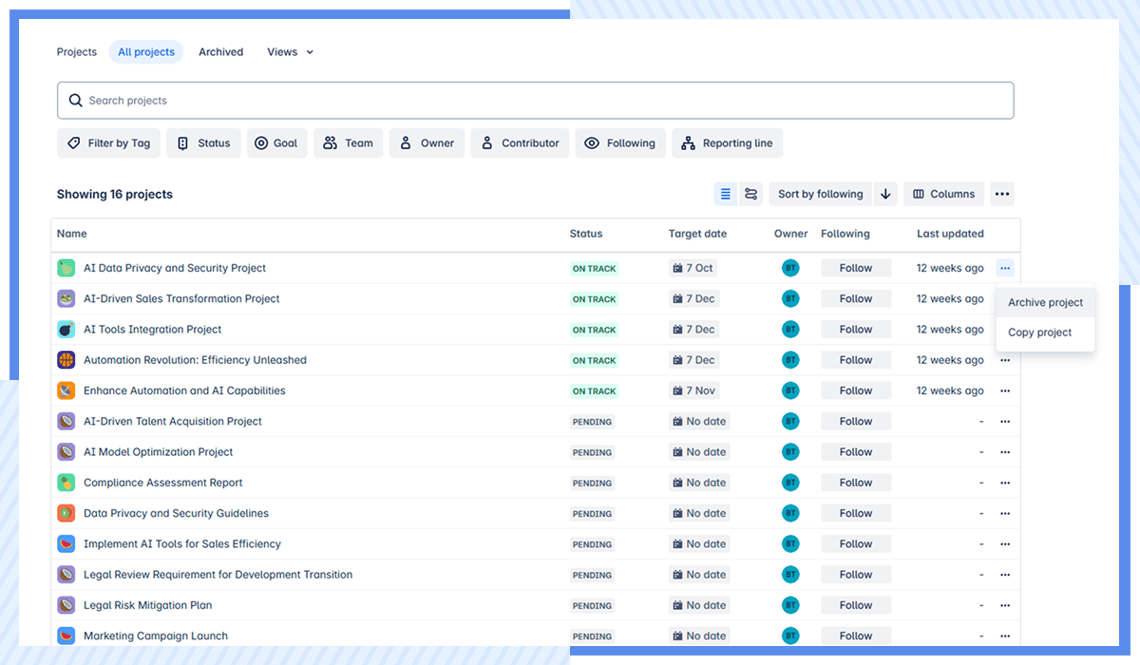Open the overflow menu beside Columns
The height and width of the screenshot is (665, 1140).
(1002, 193)
